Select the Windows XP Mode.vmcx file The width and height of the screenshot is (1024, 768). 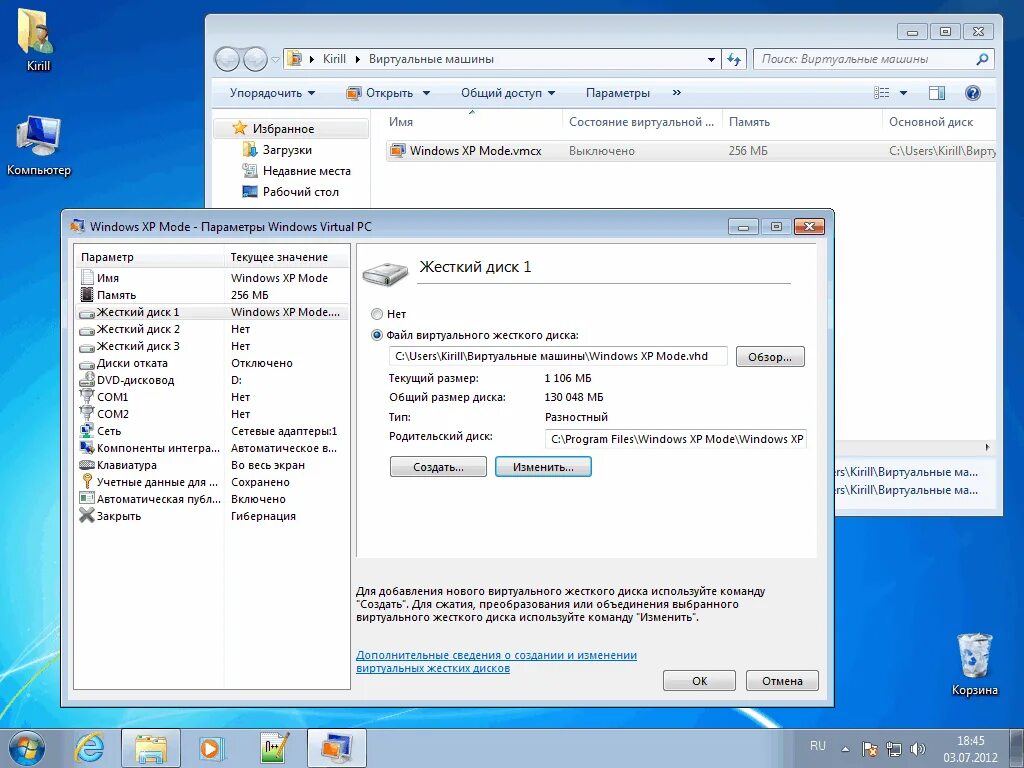click(x=475, y=150)
